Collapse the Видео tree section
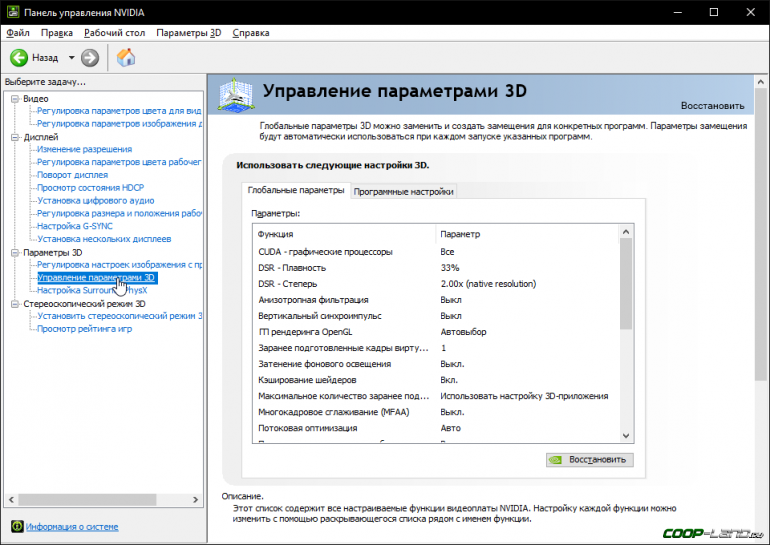770x545 pixels. [x=14, y=99]
